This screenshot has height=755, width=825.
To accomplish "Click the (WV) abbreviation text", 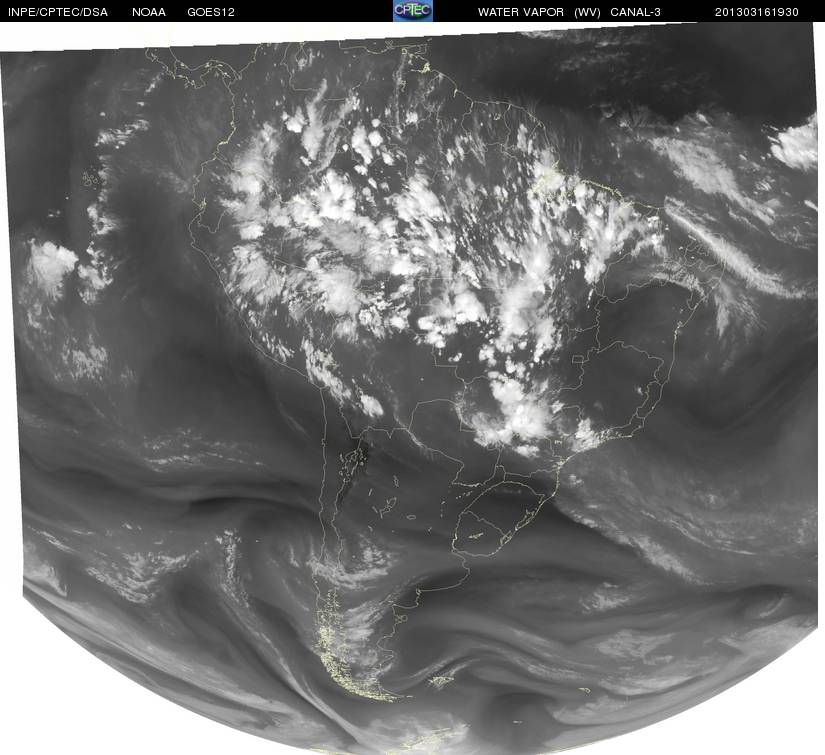I will tap(587, 12).
